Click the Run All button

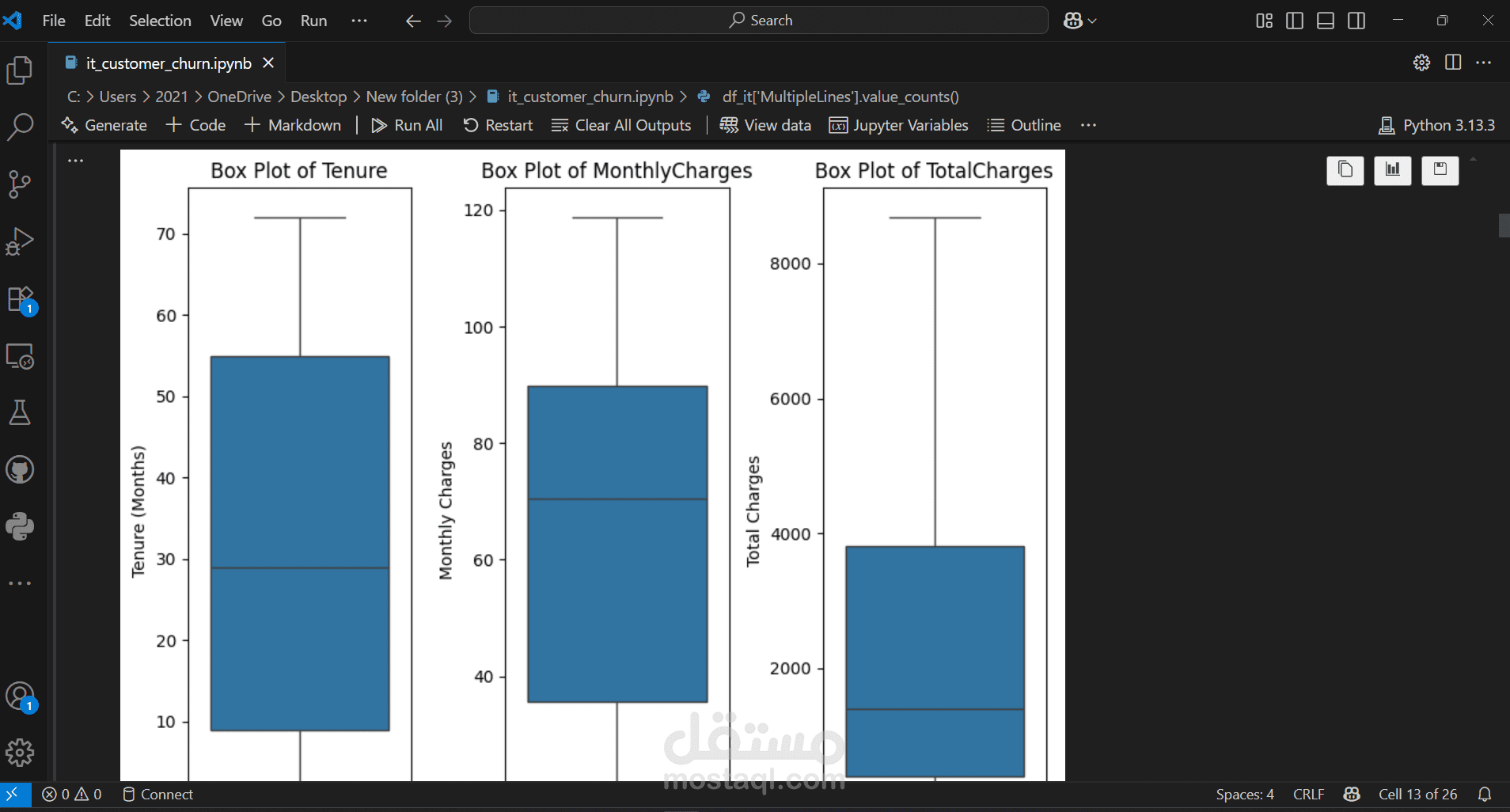(x=407, y=125)
